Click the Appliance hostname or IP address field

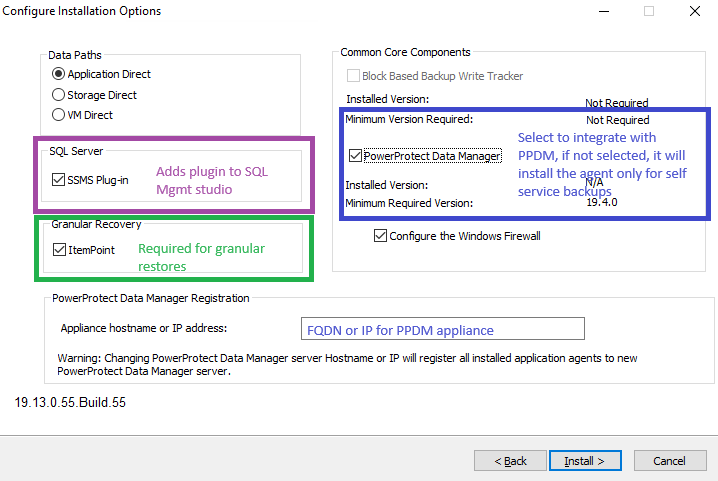click(442, 329)
